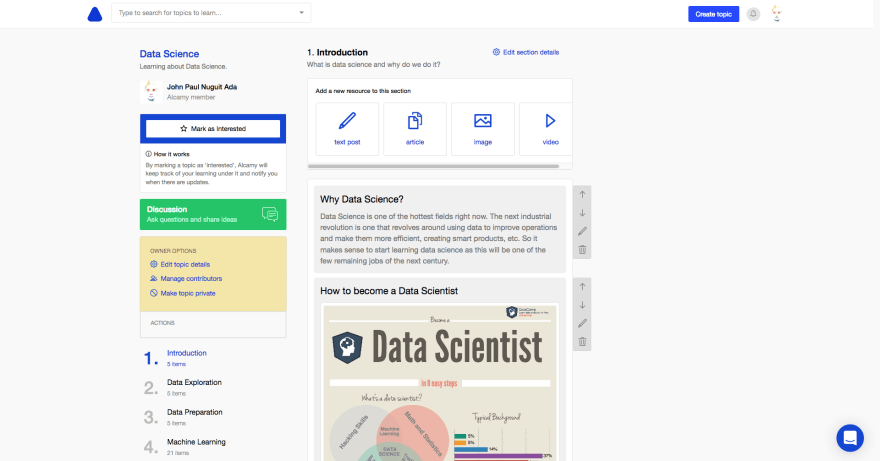Click the Edit section details gear icon
Viewport: 880px width, 461px height.
click(x=496, y=52)
